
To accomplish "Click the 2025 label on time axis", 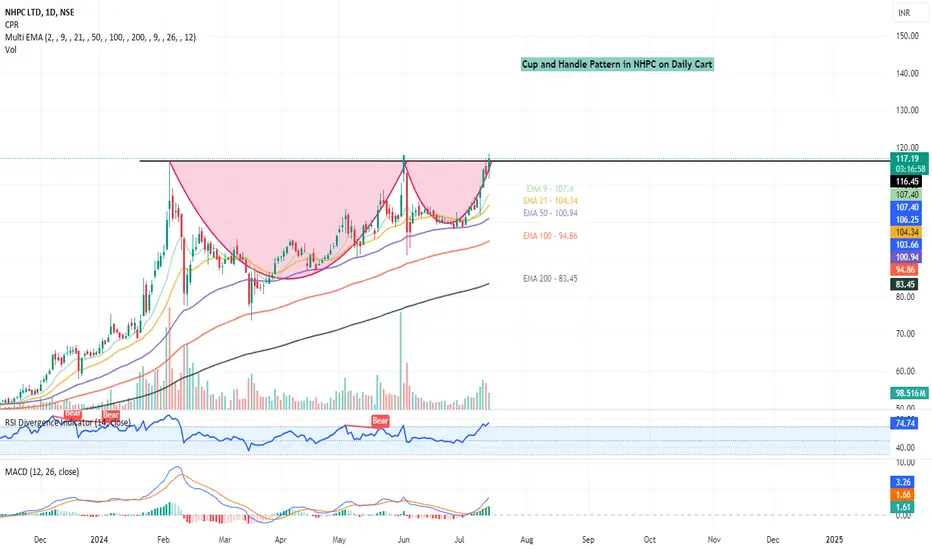I will coord(835,539).
